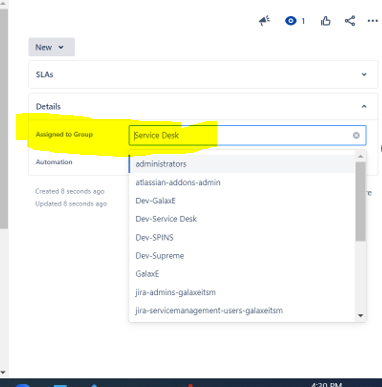Select administrators from the group list

tap(242, 164)
